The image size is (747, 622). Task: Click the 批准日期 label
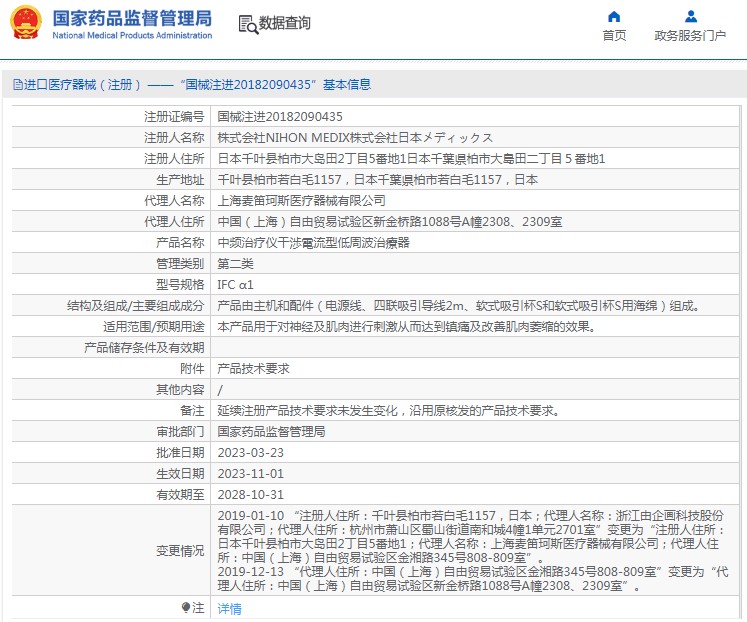pos(180,452)
